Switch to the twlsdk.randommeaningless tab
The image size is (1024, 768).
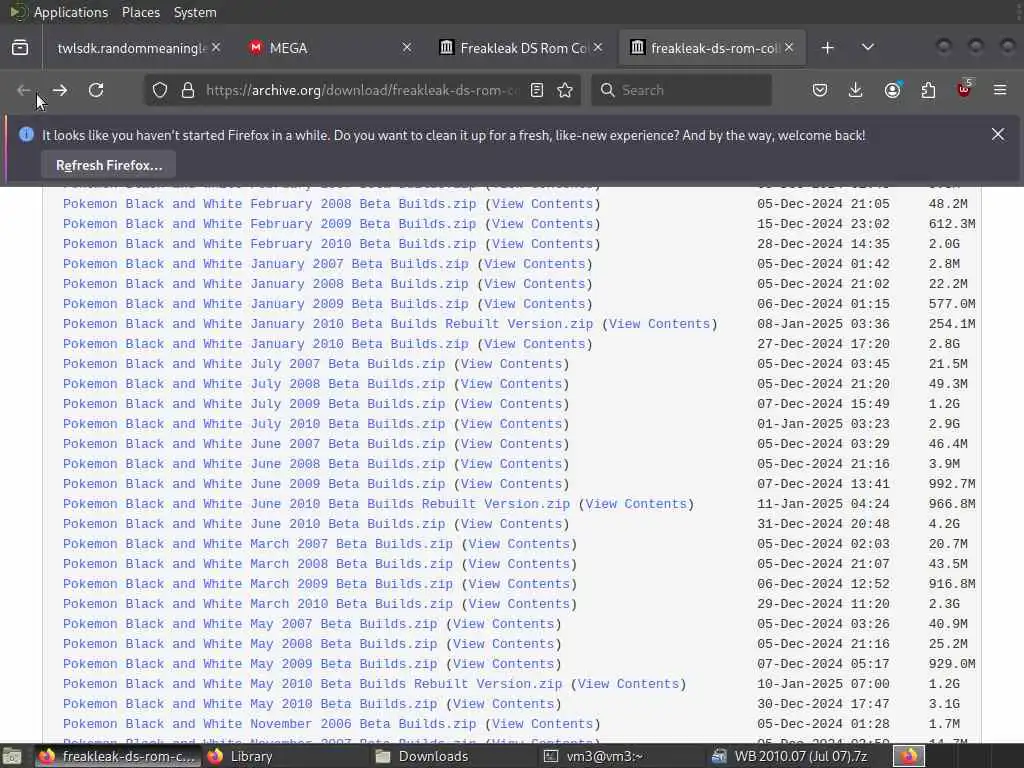[x=131, y=48]
